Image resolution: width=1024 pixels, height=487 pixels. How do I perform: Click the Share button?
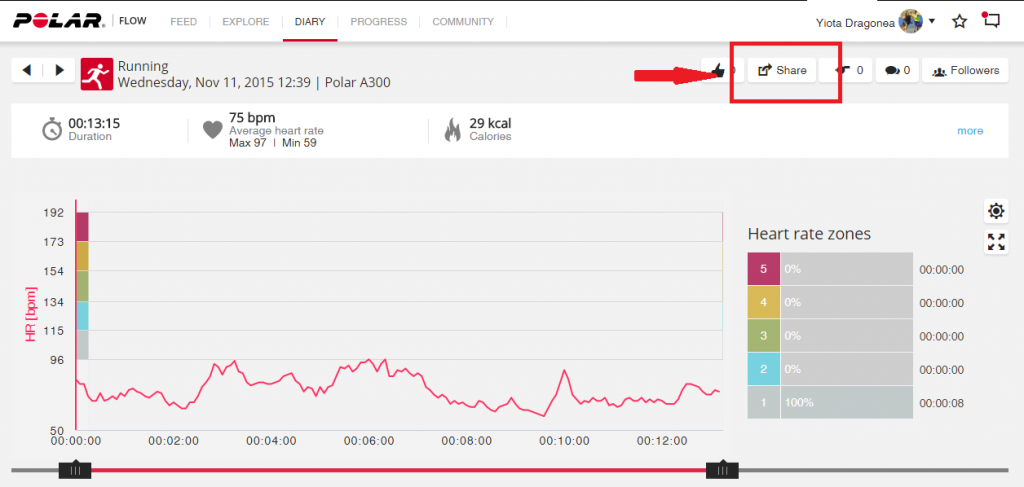coord(782,71)
